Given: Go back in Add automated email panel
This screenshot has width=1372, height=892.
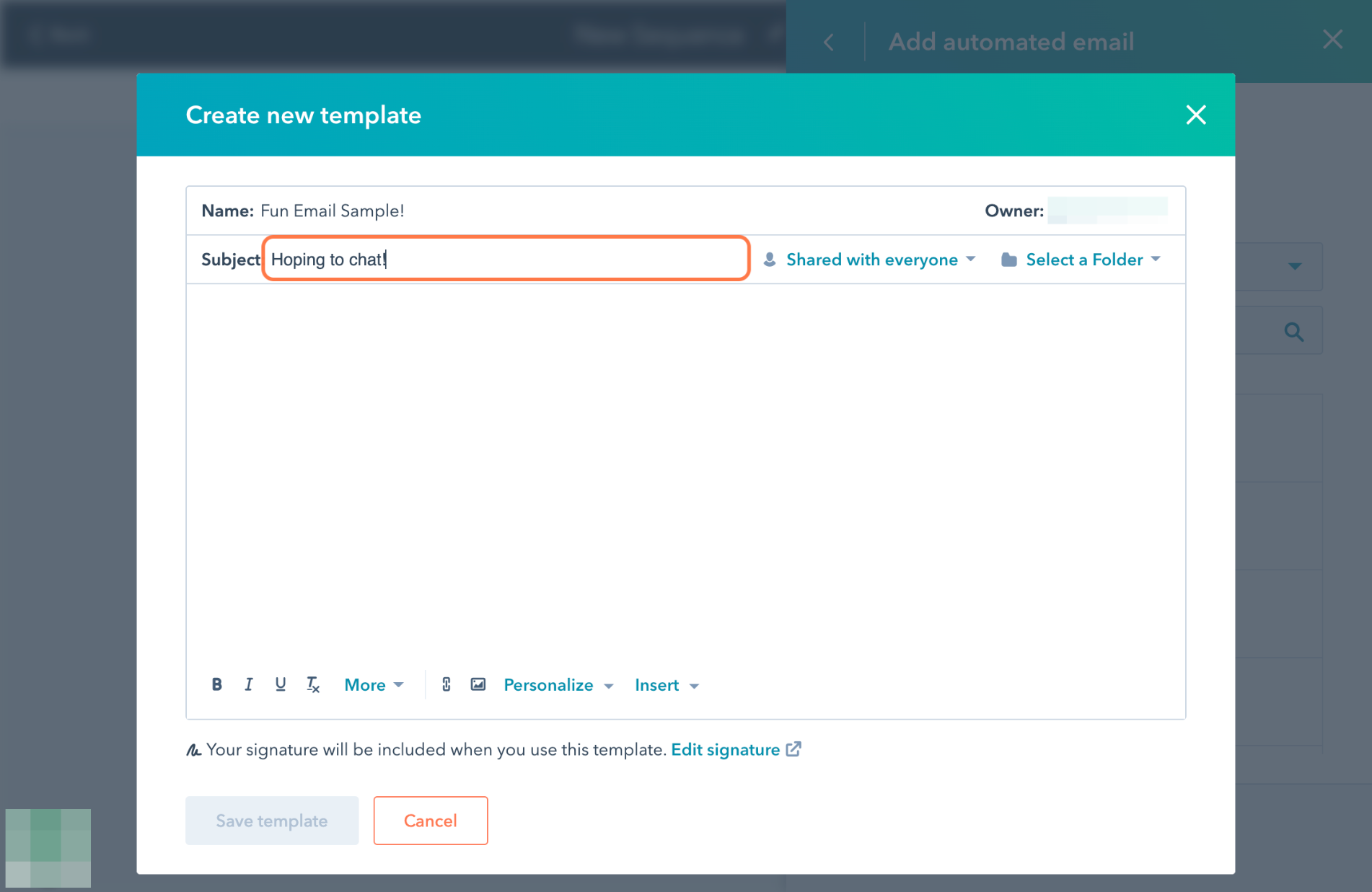Looking at the screenshot, I should [829, 42].
